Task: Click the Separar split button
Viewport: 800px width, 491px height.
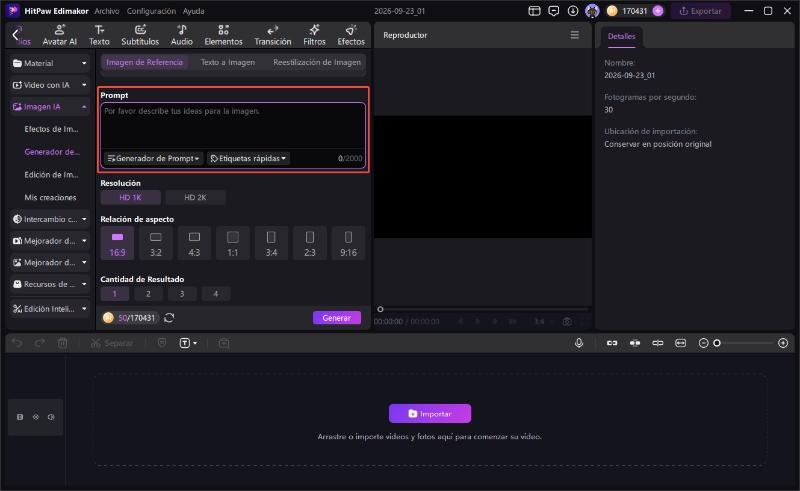Action: [x=112, y=343]
